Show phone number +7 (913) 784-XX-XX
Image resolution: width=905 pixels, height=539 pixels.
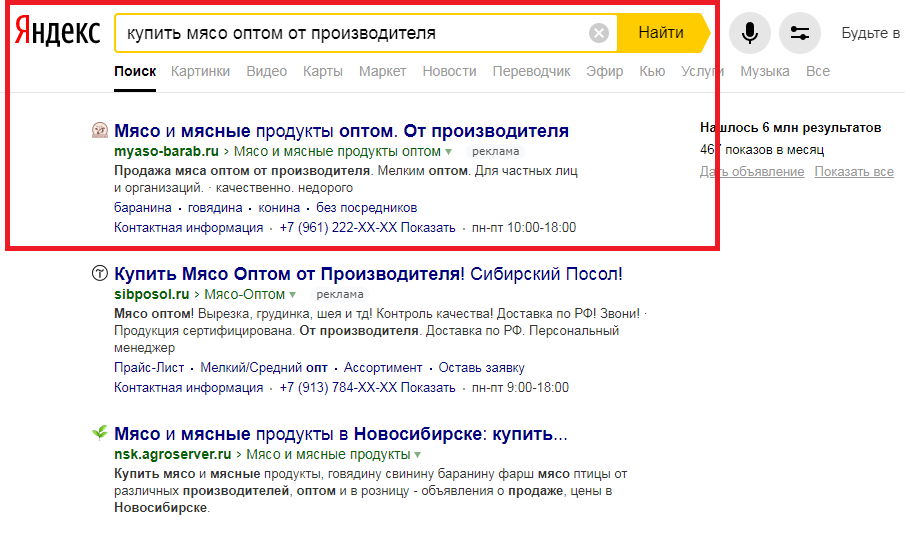pyautogui.click(x=367, y=388)
